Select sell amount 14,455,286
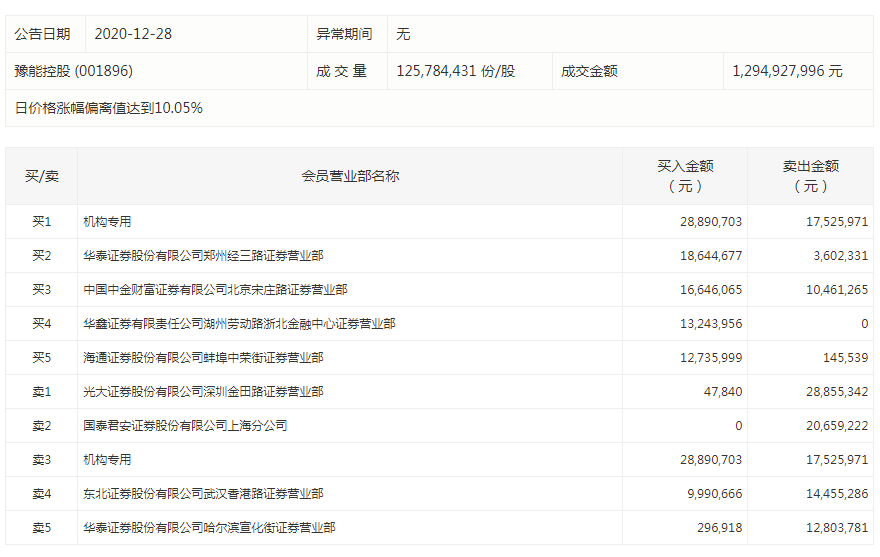Image resolution: width=880 pixels, height=557 pixels. click(x=837, y=494)
